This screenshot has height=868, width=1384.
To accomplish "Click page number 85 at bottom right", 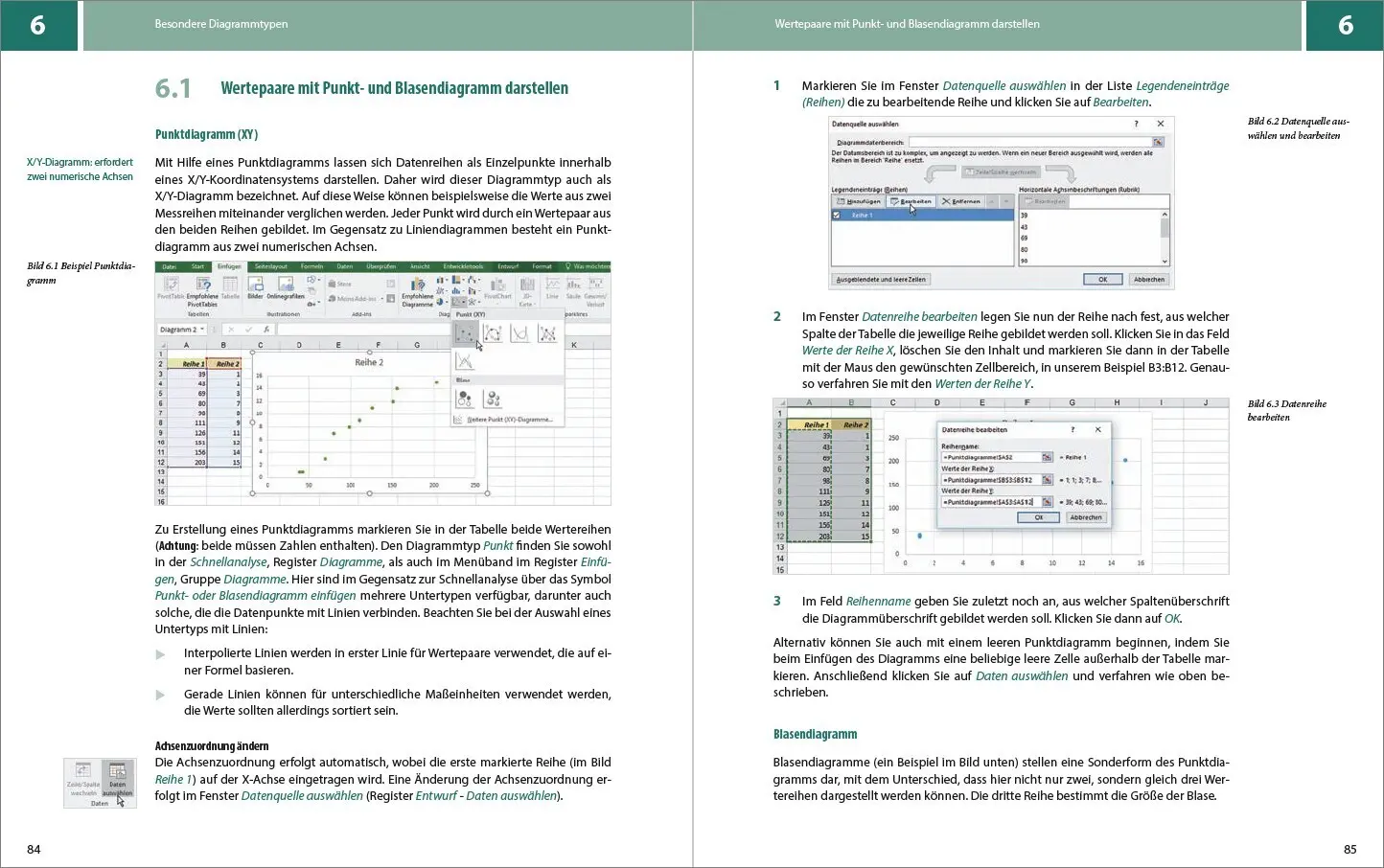I will (x=1350, y=849).
